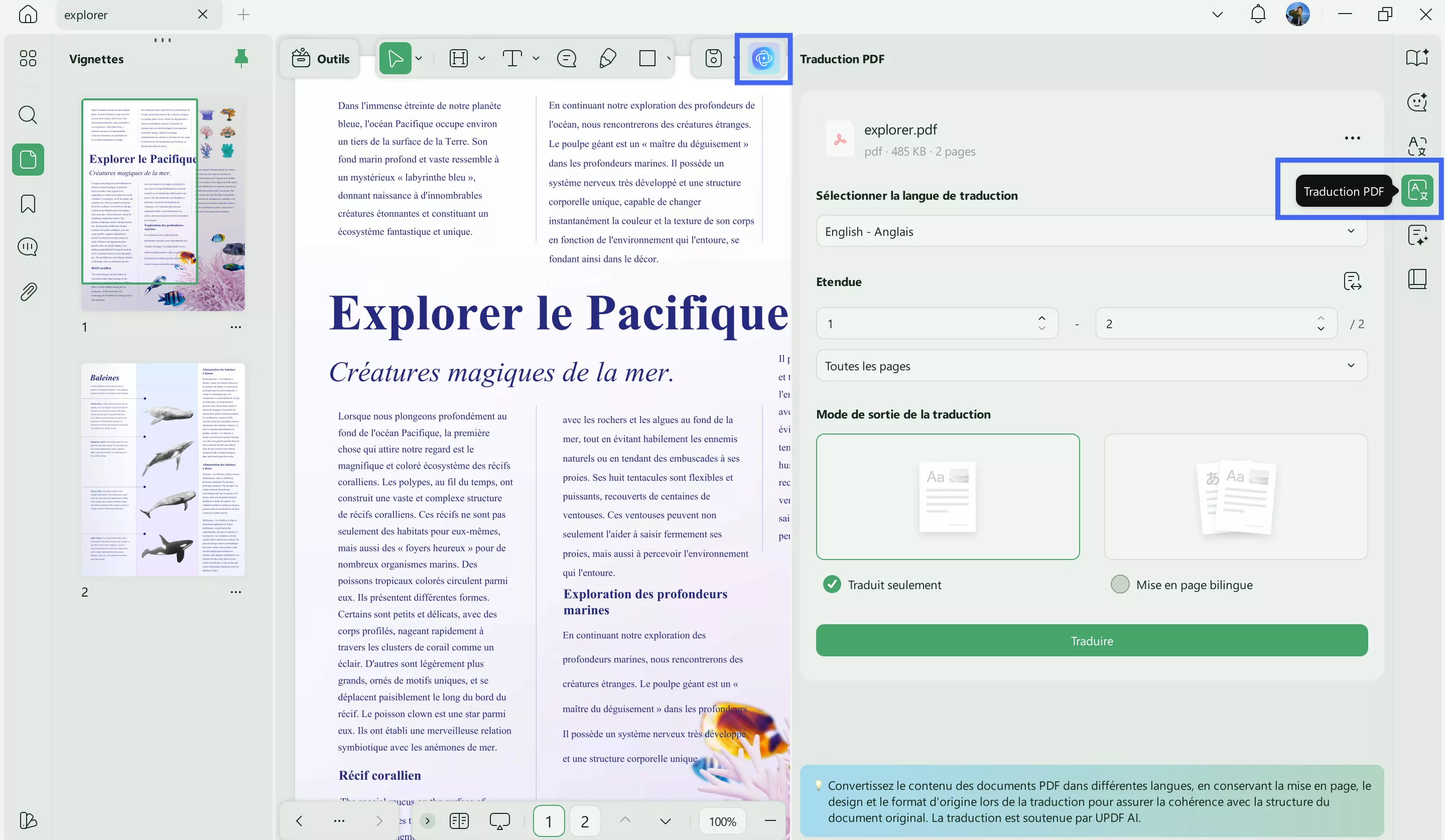Open the Attachments panel in the left sidebar
This screenshot has height=840, width=1445.
pos(27,291)
